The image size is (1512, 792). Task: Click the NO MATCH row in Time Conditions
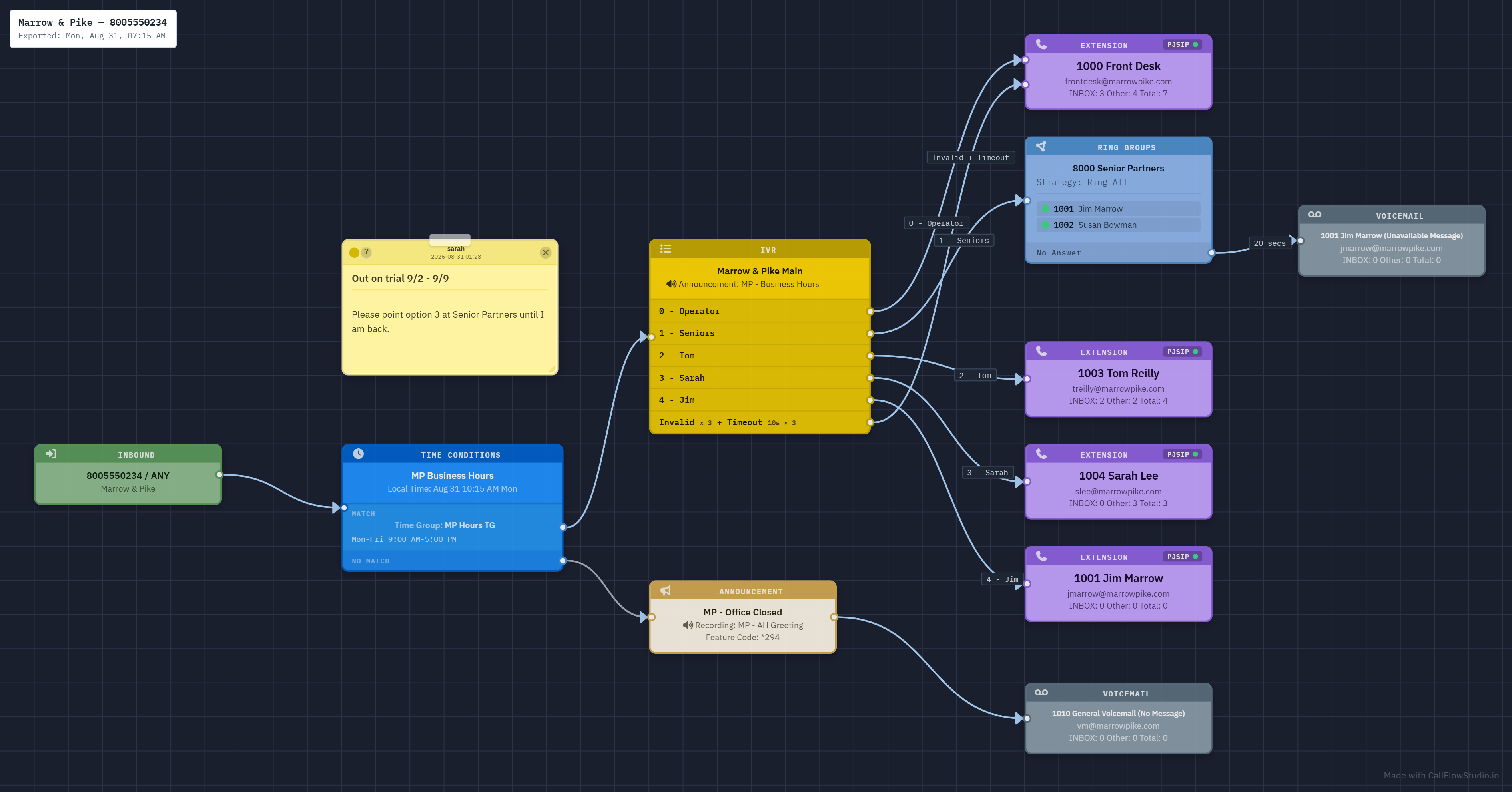pyautogui.click(x=453, y=561)
